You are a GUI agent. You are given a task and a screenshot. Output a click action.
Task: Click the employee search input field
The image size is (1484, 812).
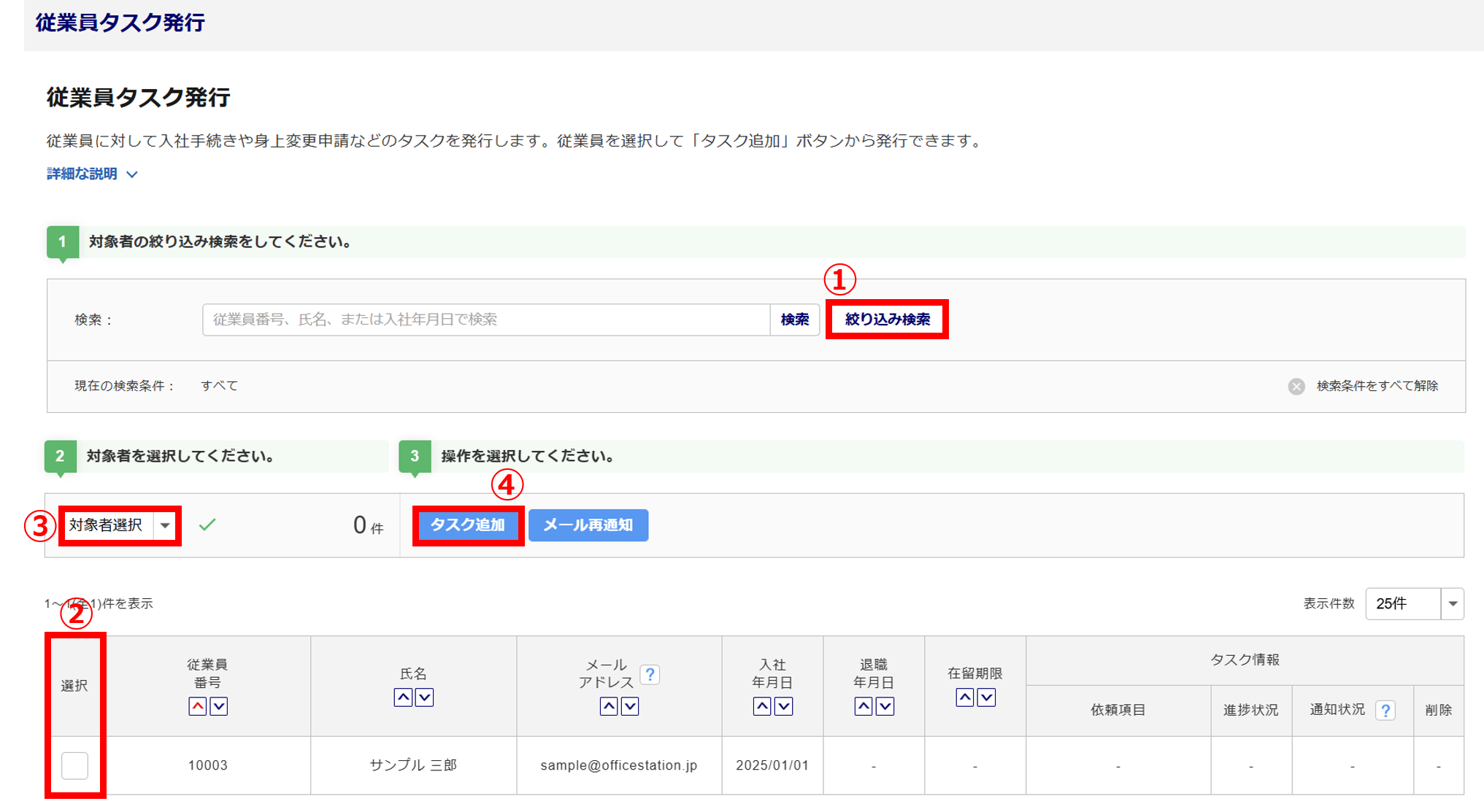pos(485,320)
